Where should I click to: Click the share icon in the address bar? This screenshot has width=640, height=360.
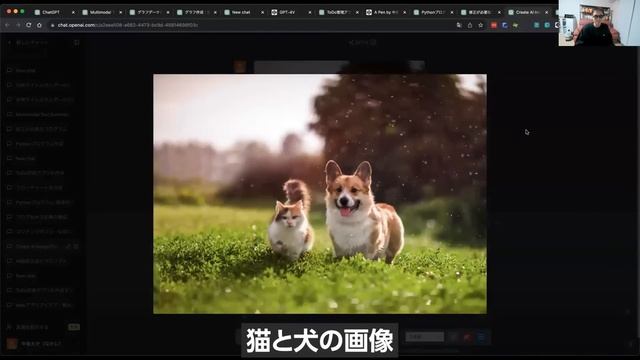coord(470,25)
